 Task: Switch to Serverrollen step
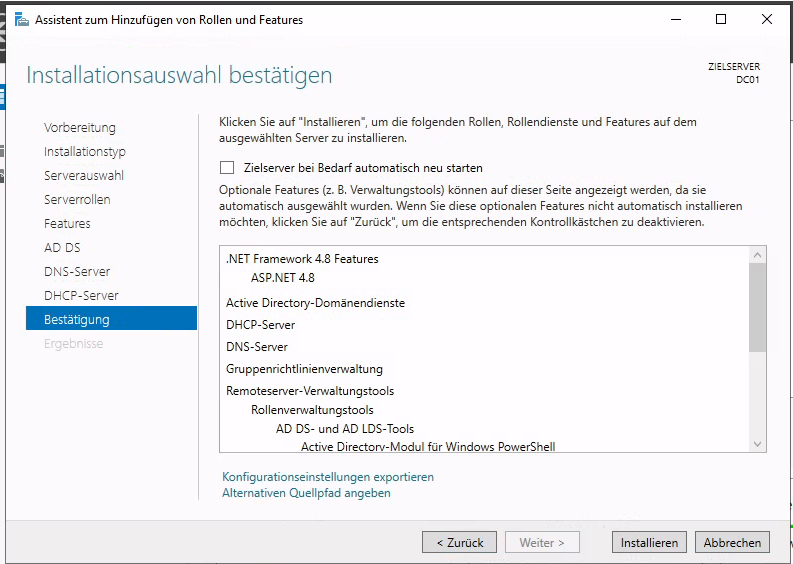point(77,200)
